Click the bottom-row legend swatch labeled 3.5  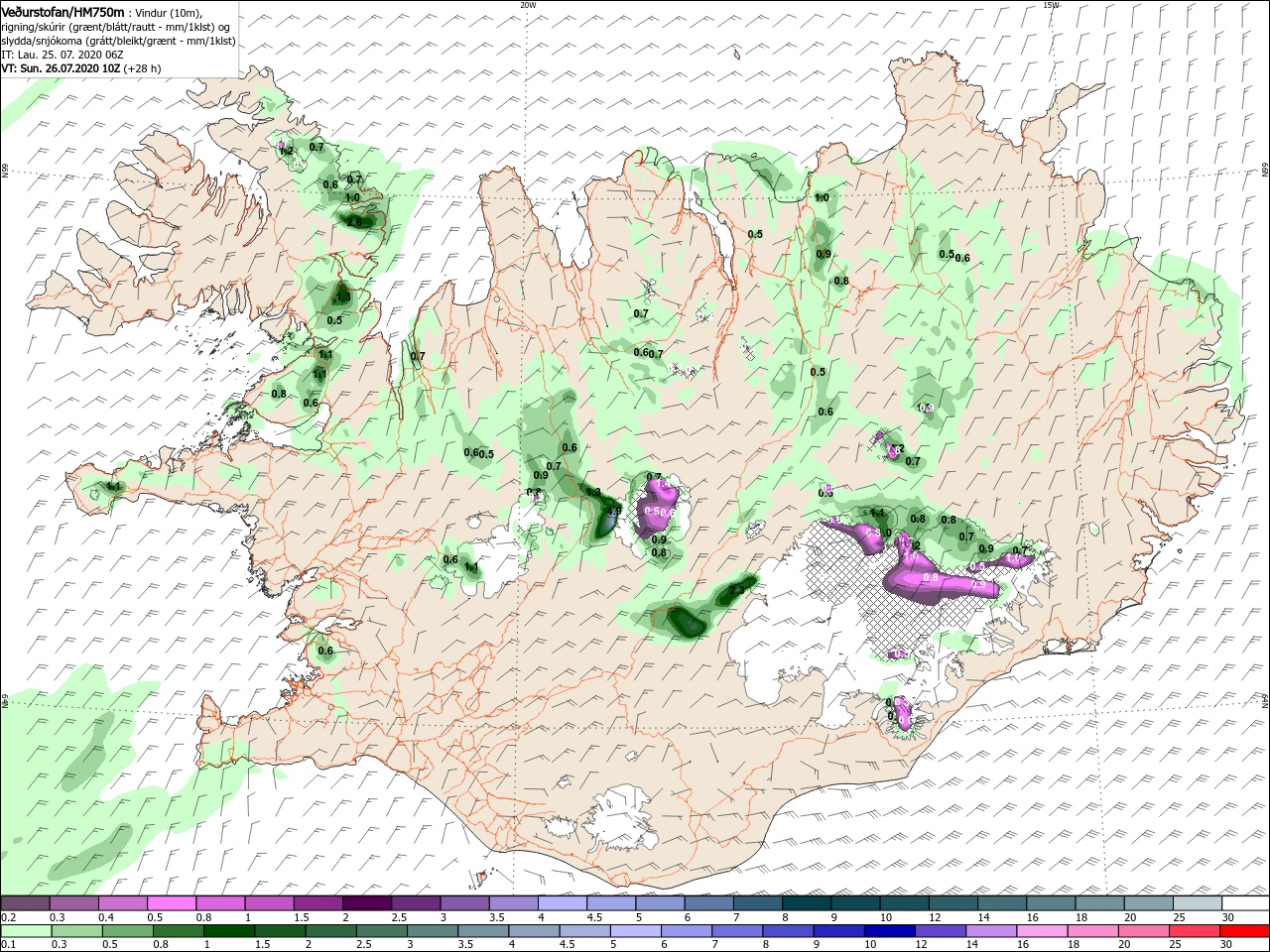point(481,931)
